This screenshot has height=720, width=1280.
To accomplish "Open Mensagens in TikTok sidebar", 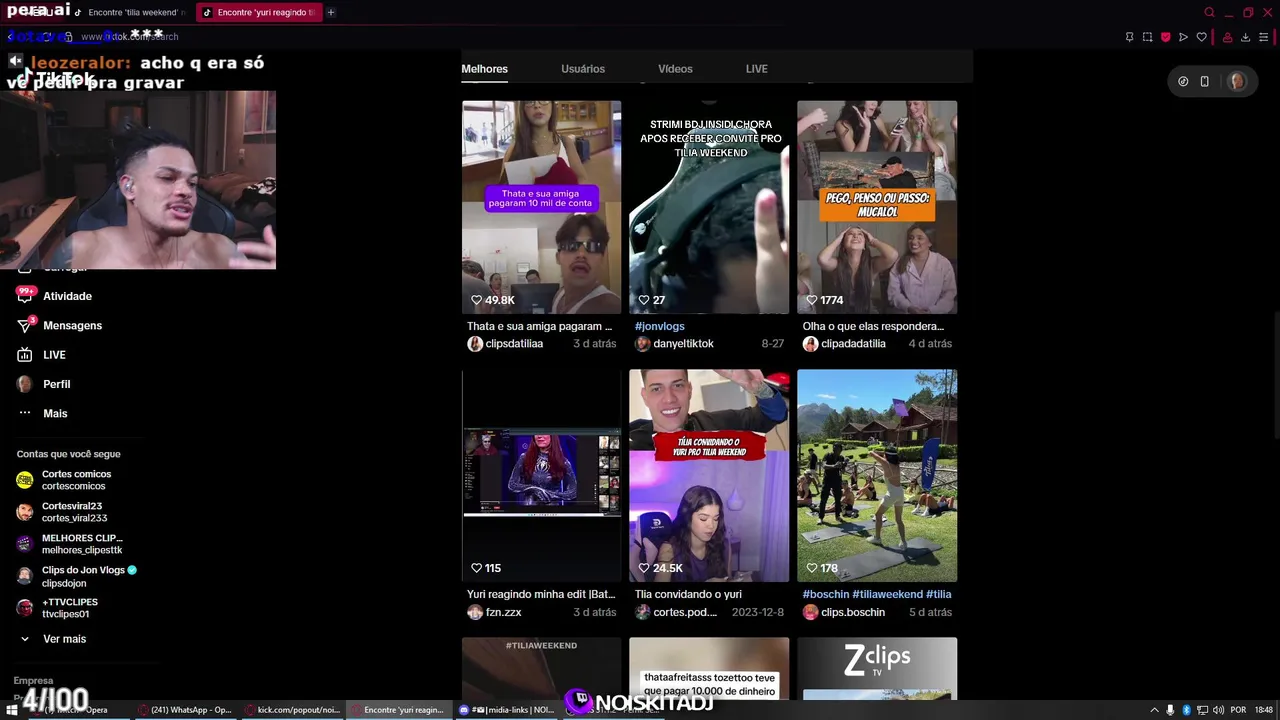I will [x=72, y=325].
